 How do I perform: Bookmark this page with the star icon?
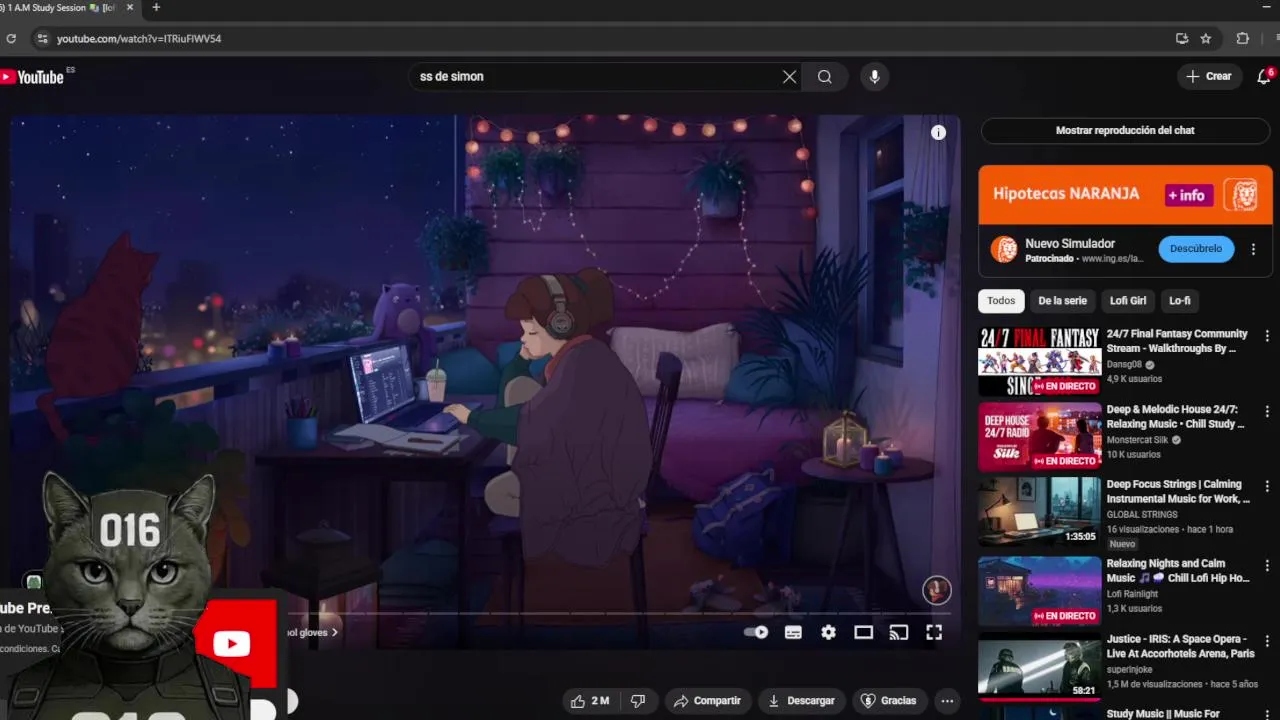pyautogui.click(x=1206, y=39)
